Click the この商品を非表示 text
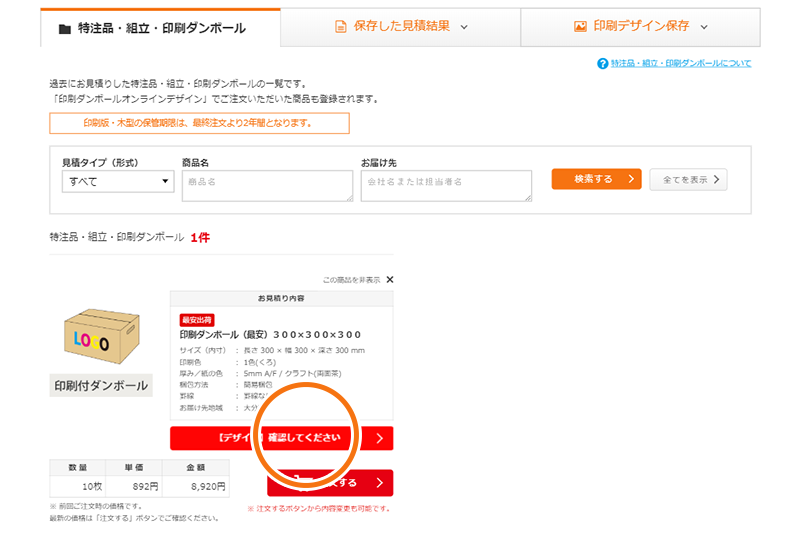This screenshot has width=800, height=545. [352, 280]
